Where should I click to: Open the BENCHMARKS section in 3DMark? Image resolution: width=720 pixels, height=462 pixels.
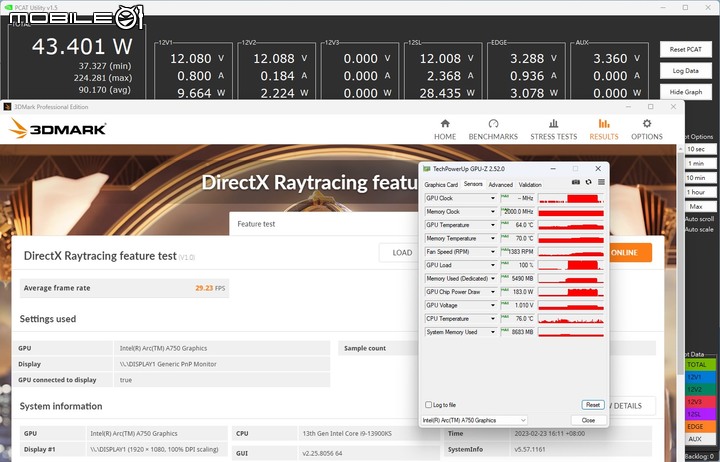point(493,130)
